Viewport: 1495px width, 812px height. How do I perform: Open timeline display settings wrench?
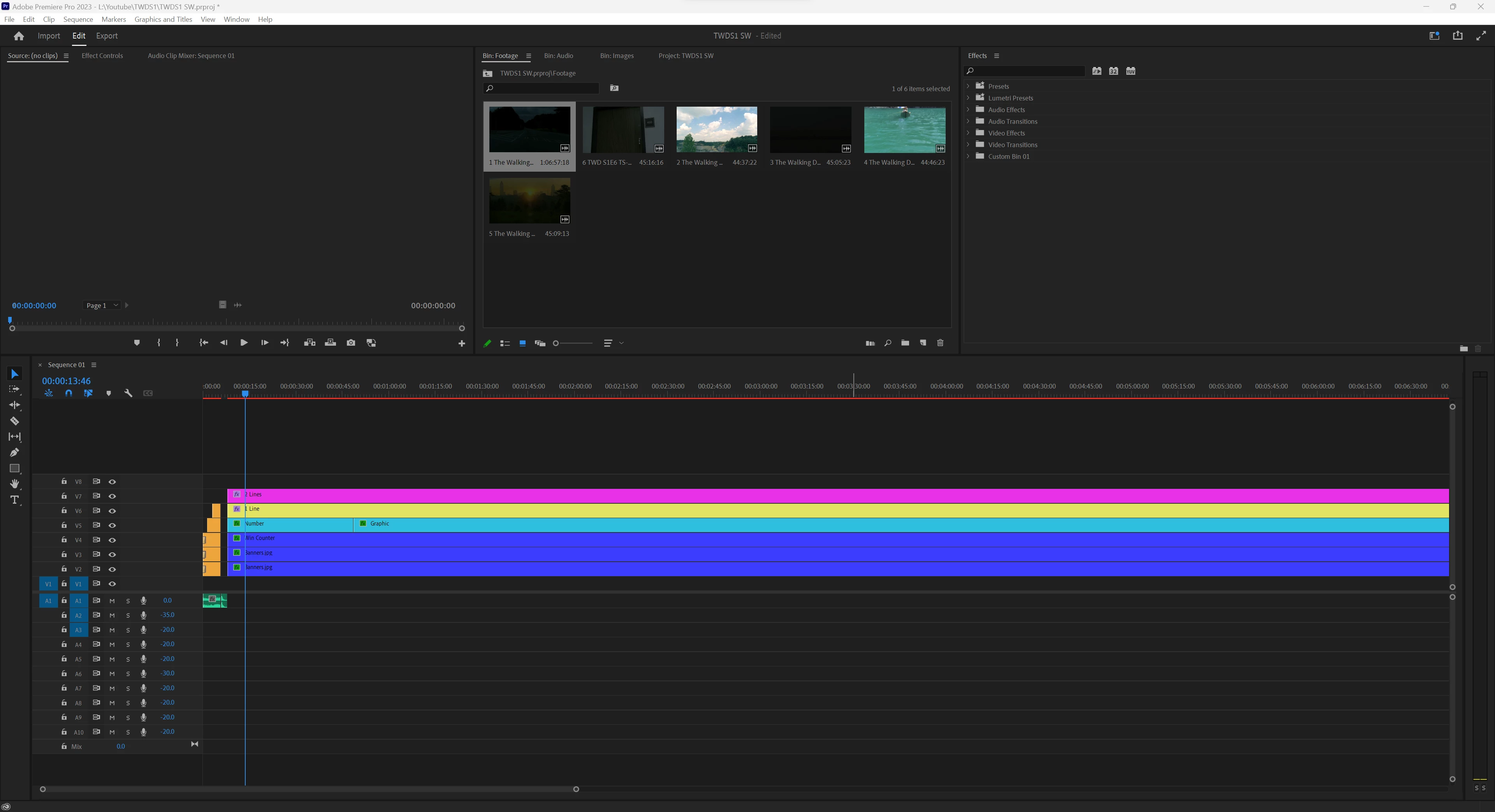click(128, 394)
